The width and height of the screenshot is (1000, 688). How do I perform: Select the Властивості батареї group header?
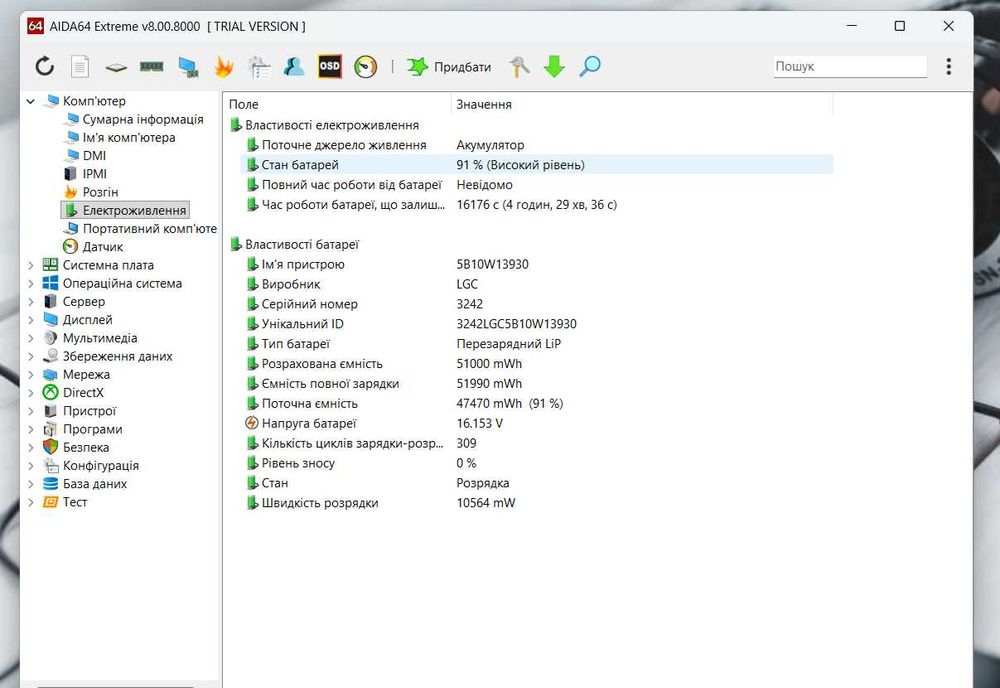click(x=294, y=244)
